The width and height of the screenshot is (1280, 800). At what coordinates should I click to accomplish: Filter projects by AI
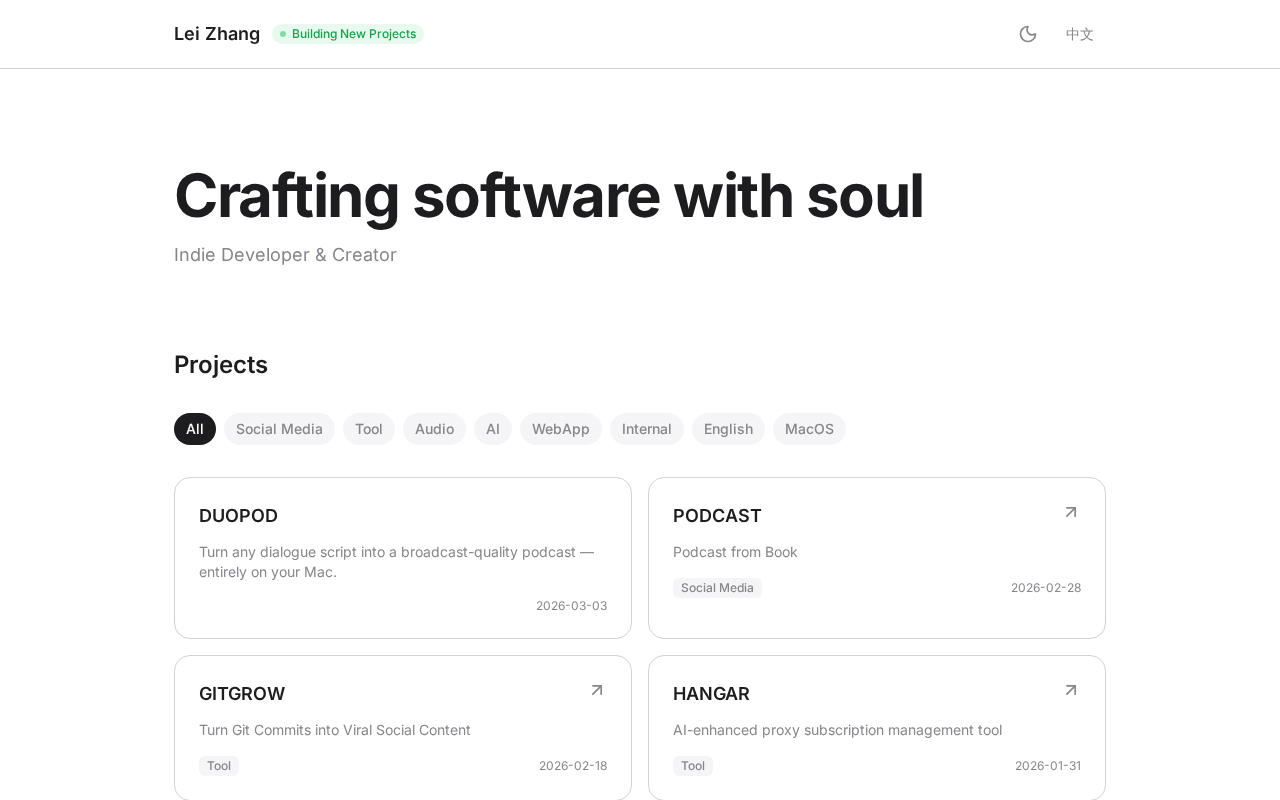click(493, 429)
